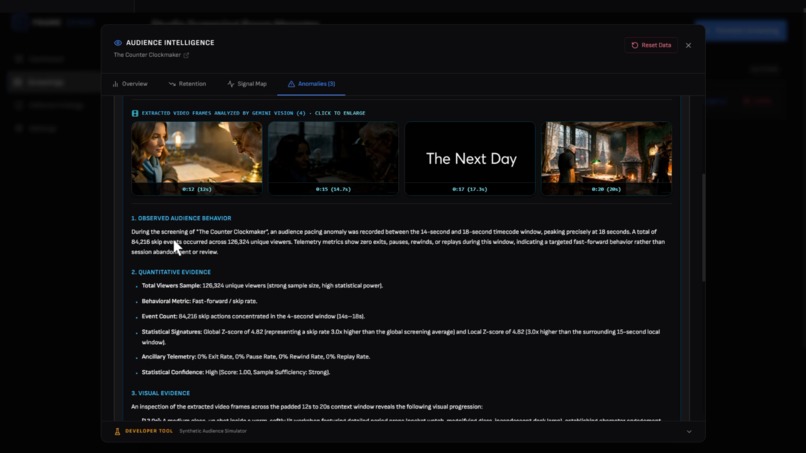Click the Statistical Signatures line
806x453 pixels.
click(401, 337)
